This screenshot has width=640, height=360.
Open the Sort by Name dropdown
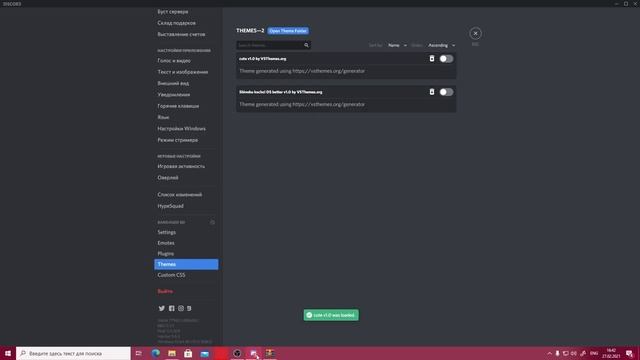pyautogui.click(x=397, y=45)
